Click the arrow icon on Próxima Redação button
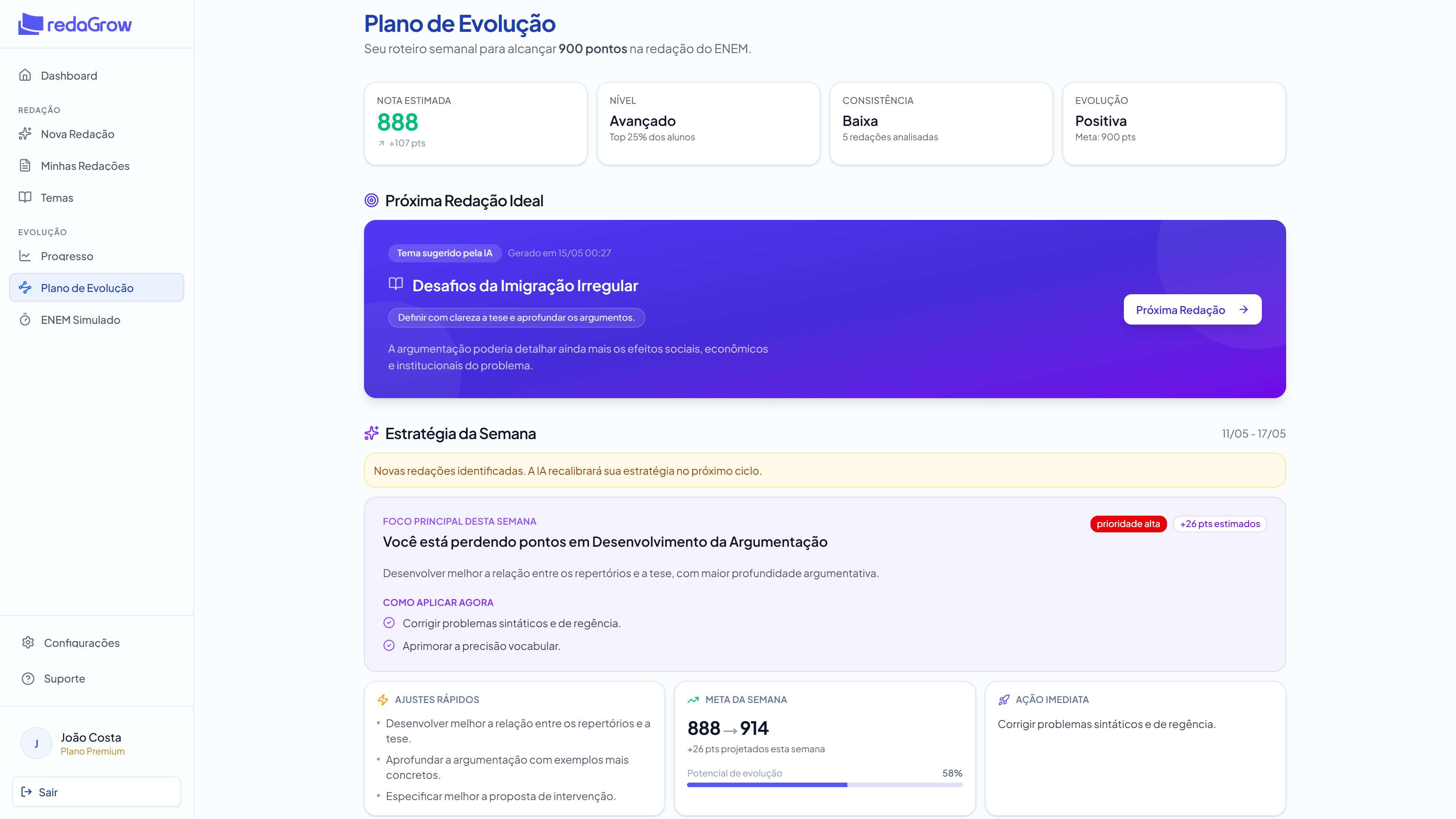 coord(1244,310)
